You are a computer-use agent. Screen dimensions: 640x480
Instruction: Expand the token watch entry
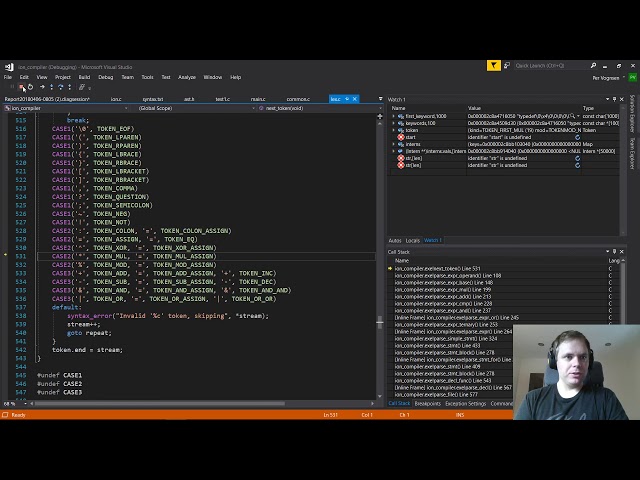(393, 130)
